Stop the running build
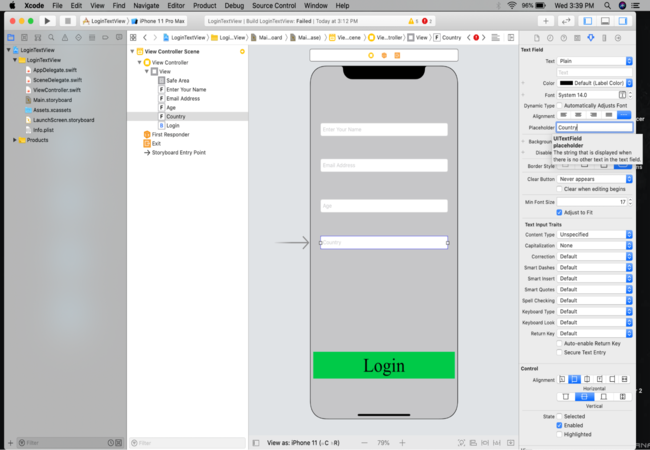 (68, 21)
